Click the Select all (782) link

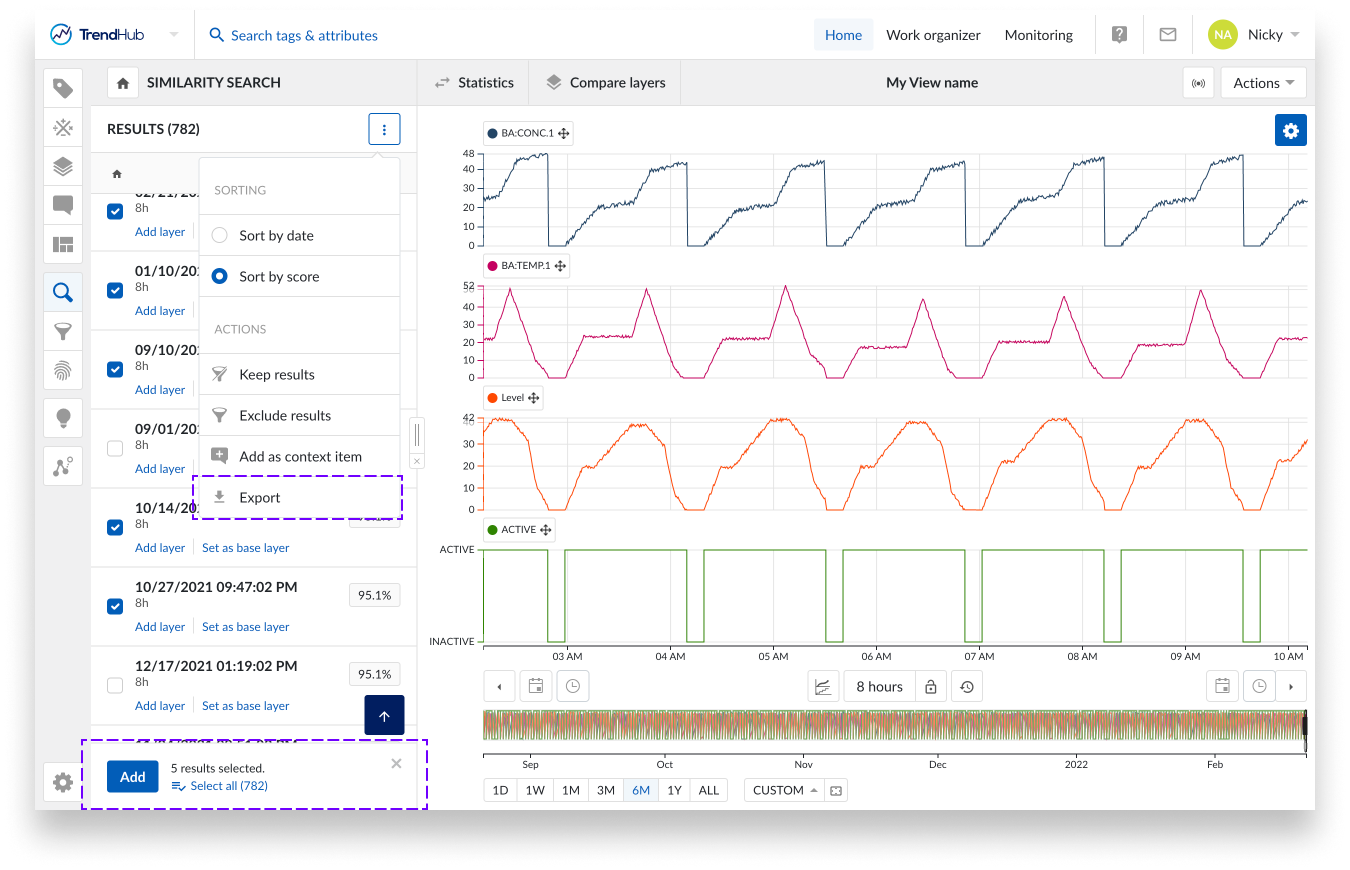[x=228, y=786]
